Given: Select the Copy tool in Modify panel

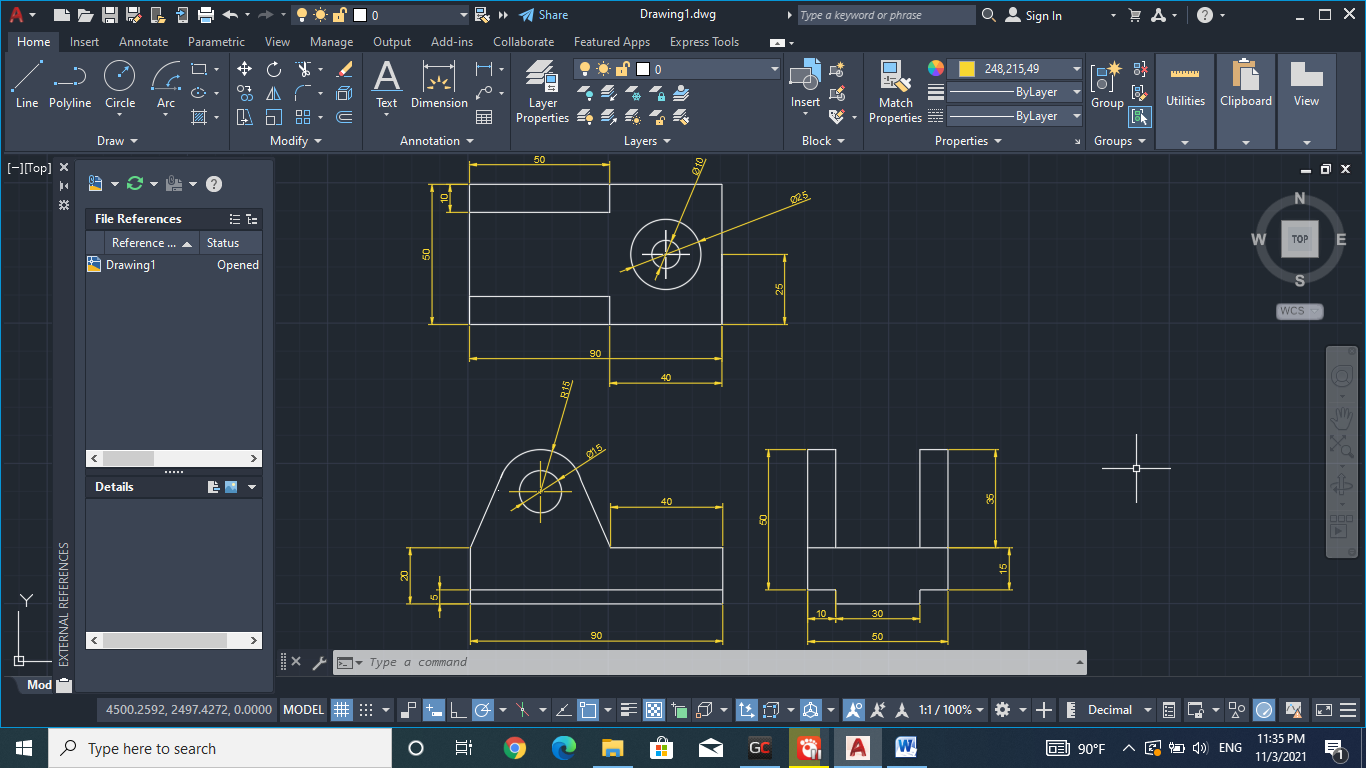Looking at the screenshot, I should pos(245,93).
